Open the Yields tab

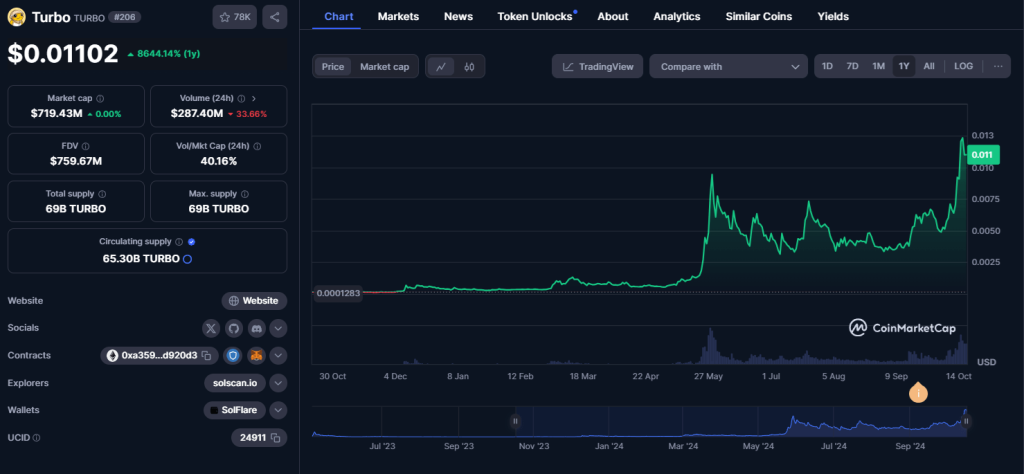pos(833,16)
